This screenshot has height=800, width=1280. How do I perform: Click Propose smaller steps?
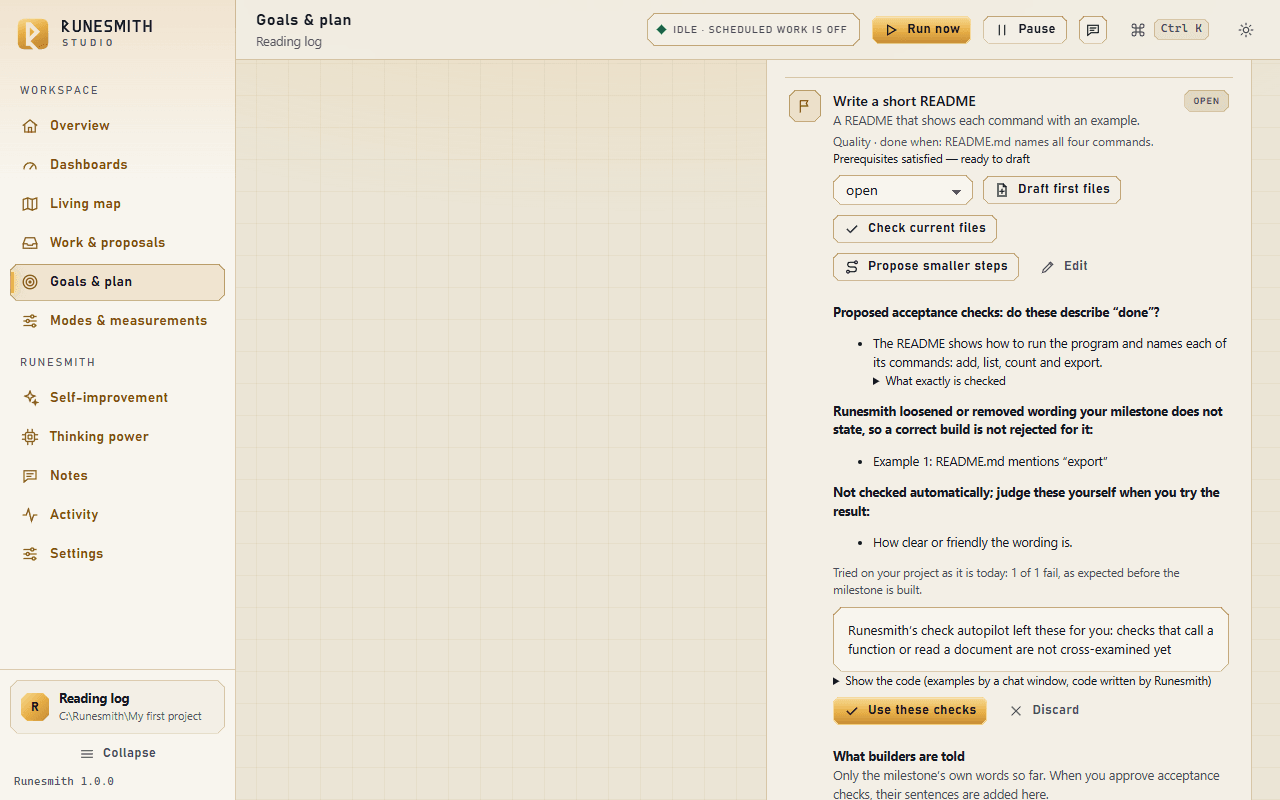point(926,267)
